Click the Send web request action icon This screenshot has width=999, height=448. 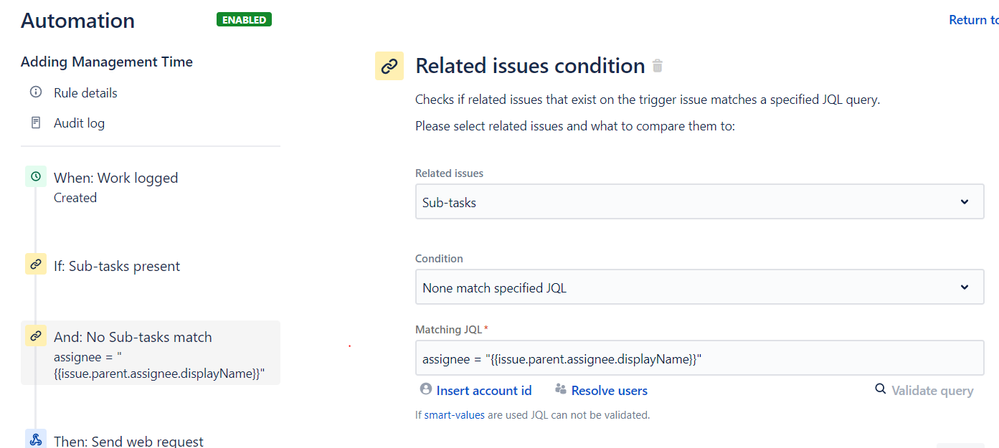[x=36, y=440]
